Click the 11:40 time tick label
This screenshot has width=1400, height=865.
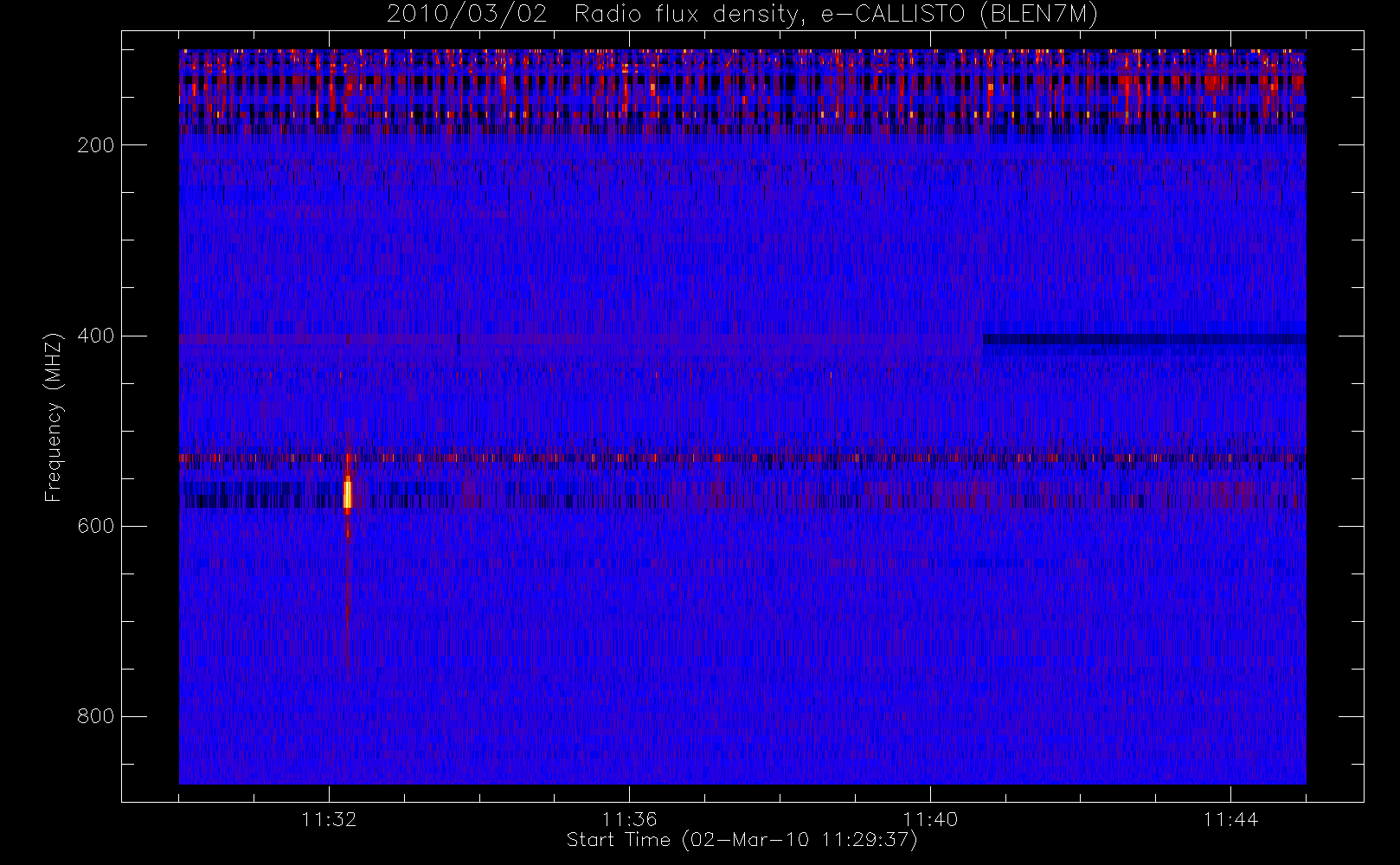930,819
